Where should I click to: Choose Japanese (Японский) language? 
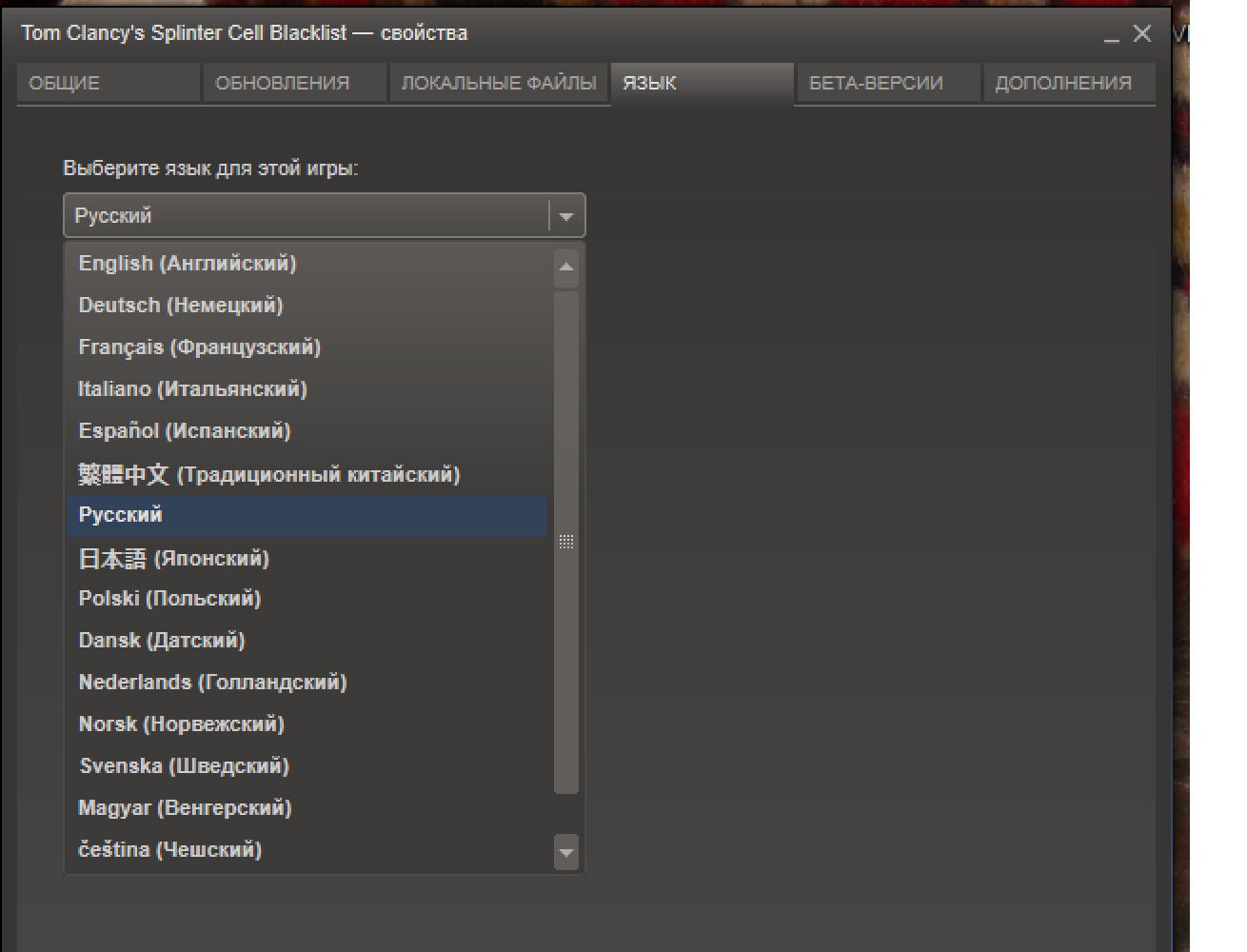point(307,557)
